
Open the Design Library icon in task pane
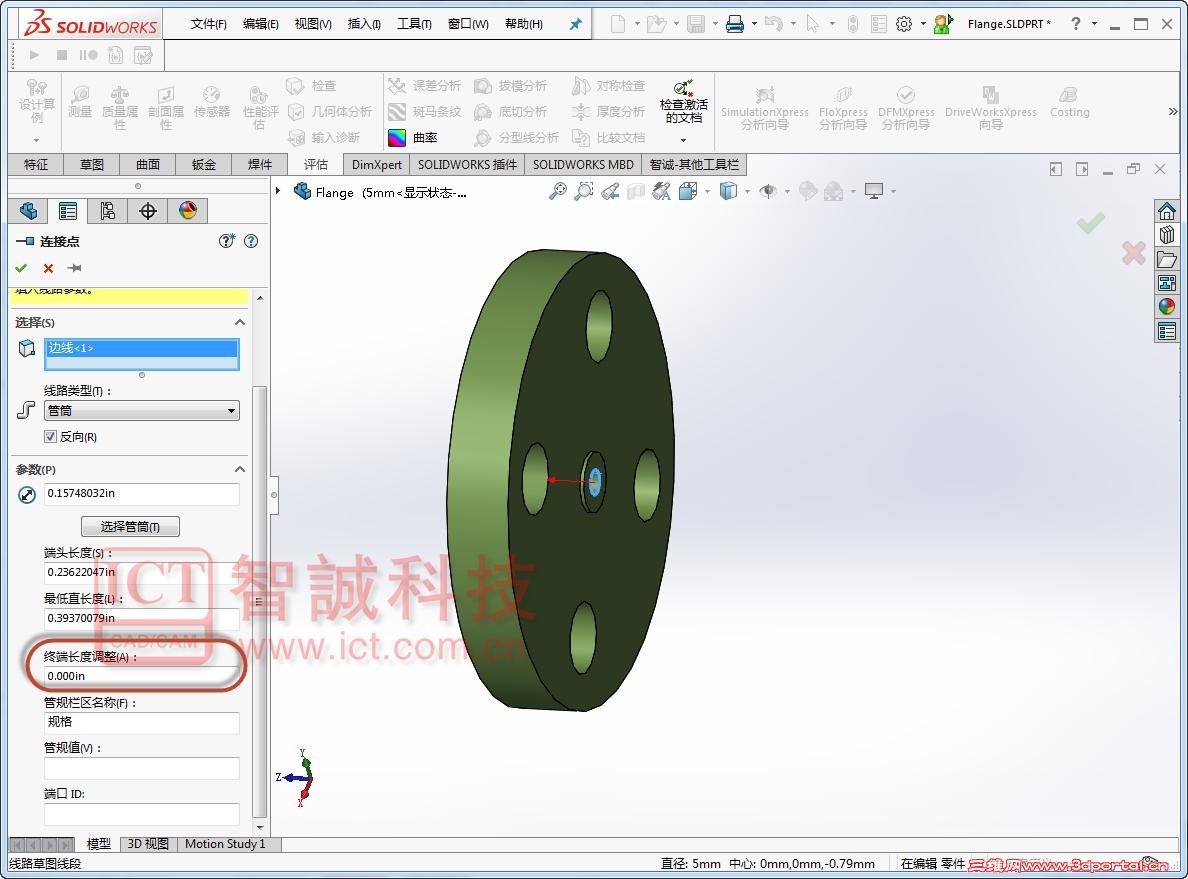pos(1167,235)
